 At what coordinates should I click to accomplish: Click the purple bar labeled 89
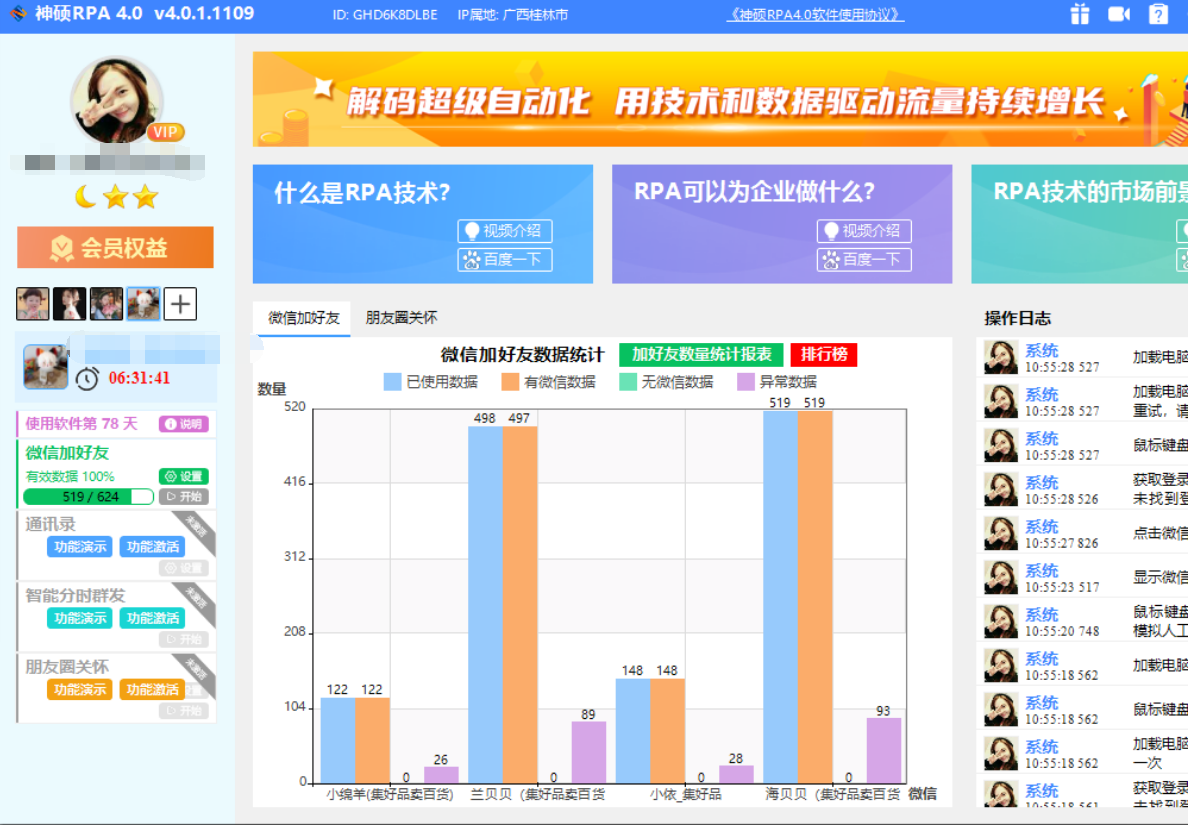point(588,751)
